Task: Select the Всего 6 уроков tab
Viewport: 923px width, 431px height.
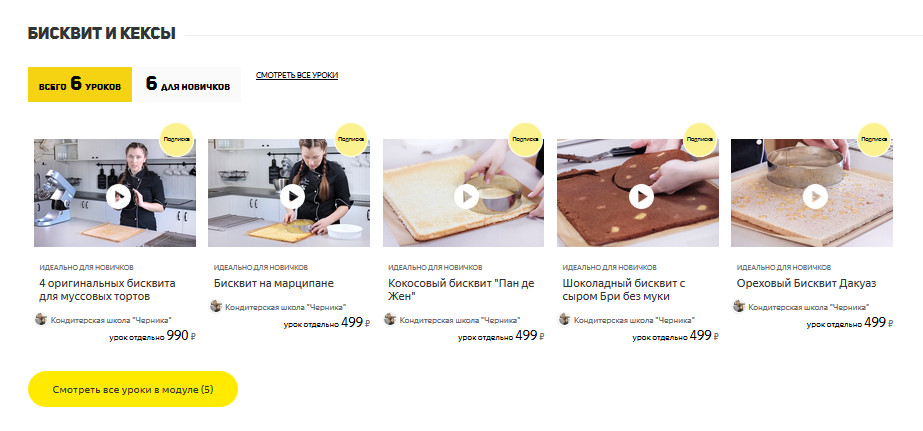Action: (80, 84)
